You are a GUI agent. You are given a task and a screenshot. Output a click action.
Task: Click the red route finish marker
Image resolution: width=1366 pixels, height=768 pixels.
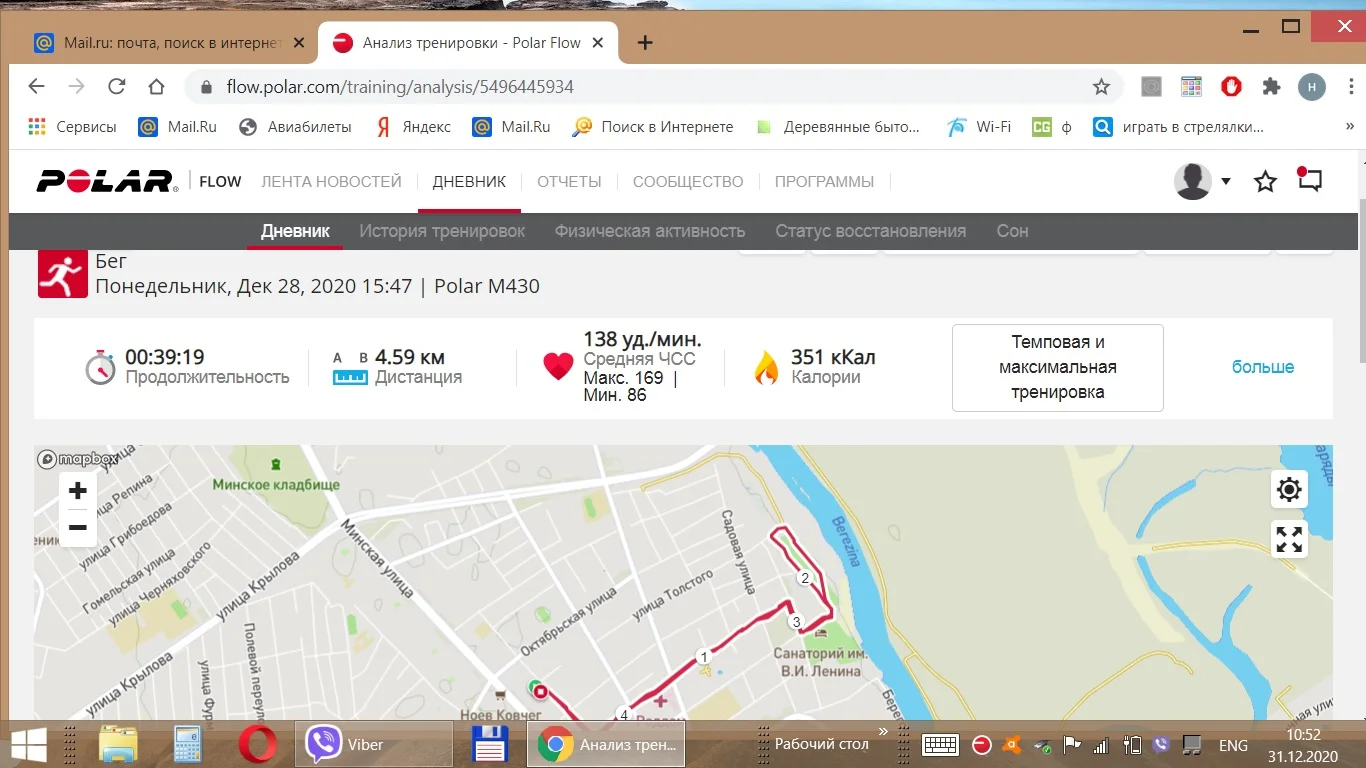click(x=541, y=691)
